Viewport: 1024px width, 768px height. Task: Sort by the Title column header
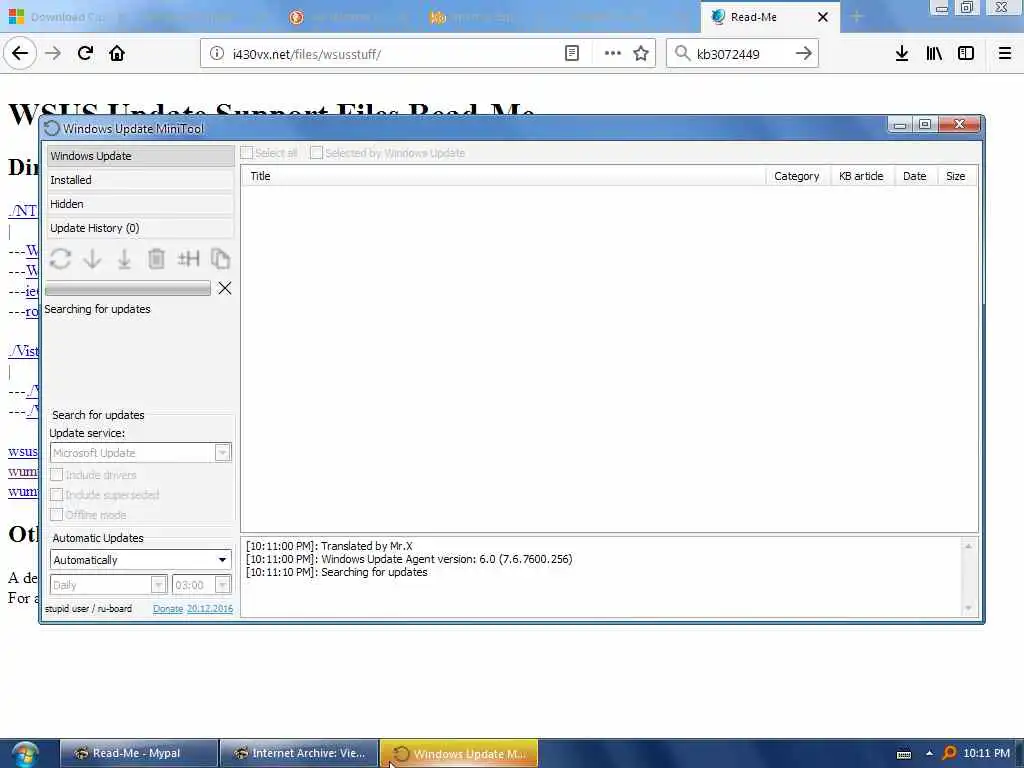coord(503,176)
